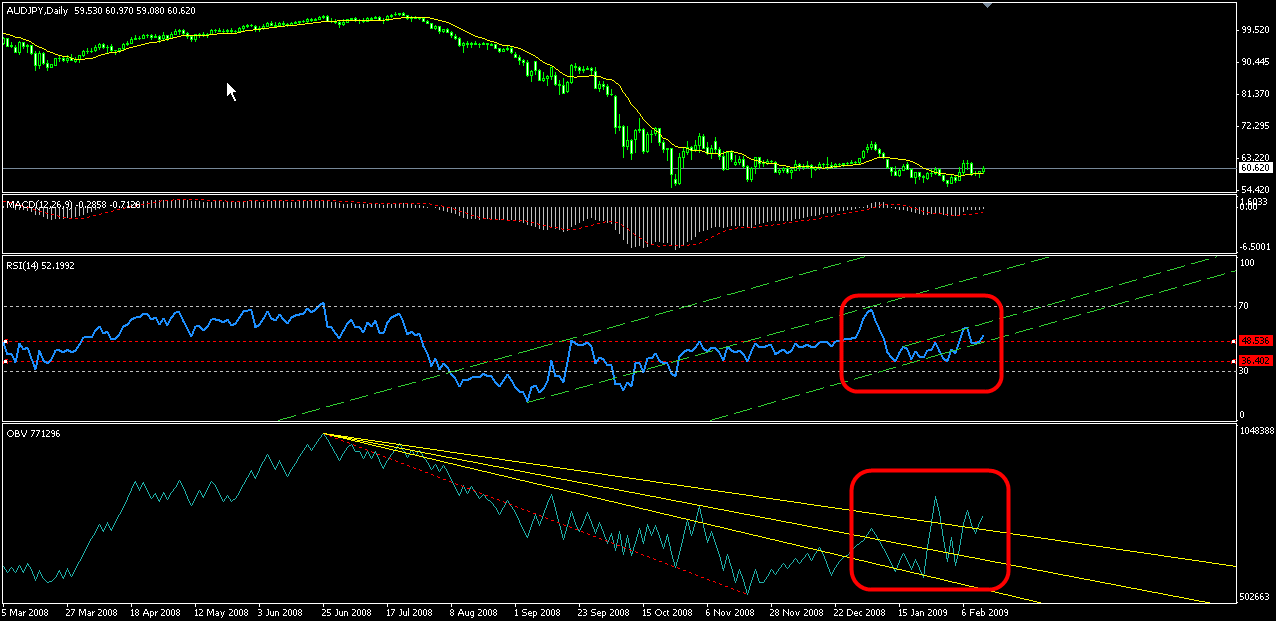
Task: Click the 'AUDJPY,Daily' chart title text
Action: coord(39,10)
